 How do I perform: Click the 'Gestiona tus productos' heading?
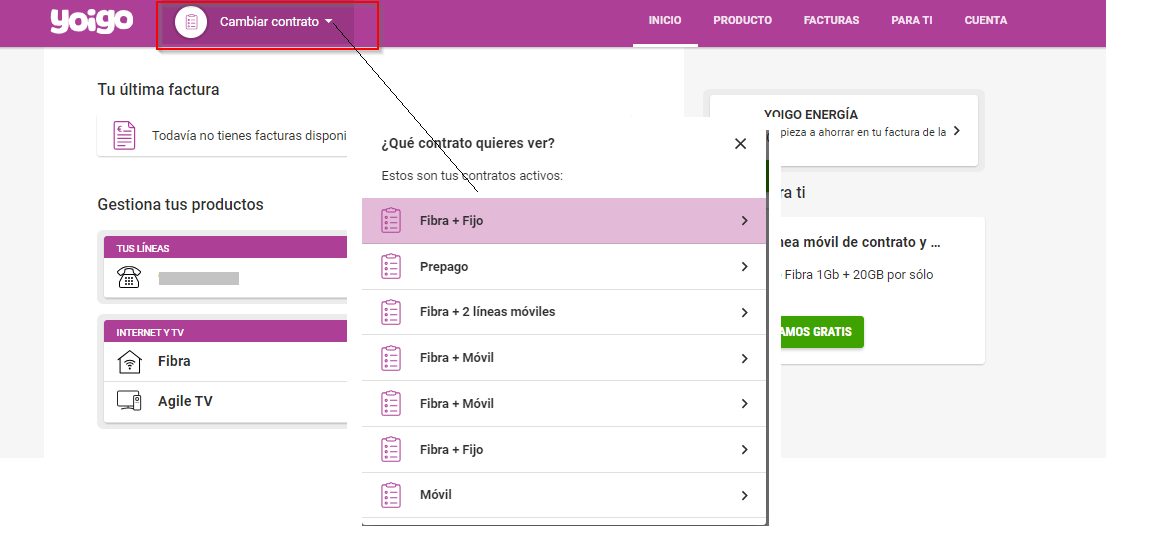pos(180,204)
